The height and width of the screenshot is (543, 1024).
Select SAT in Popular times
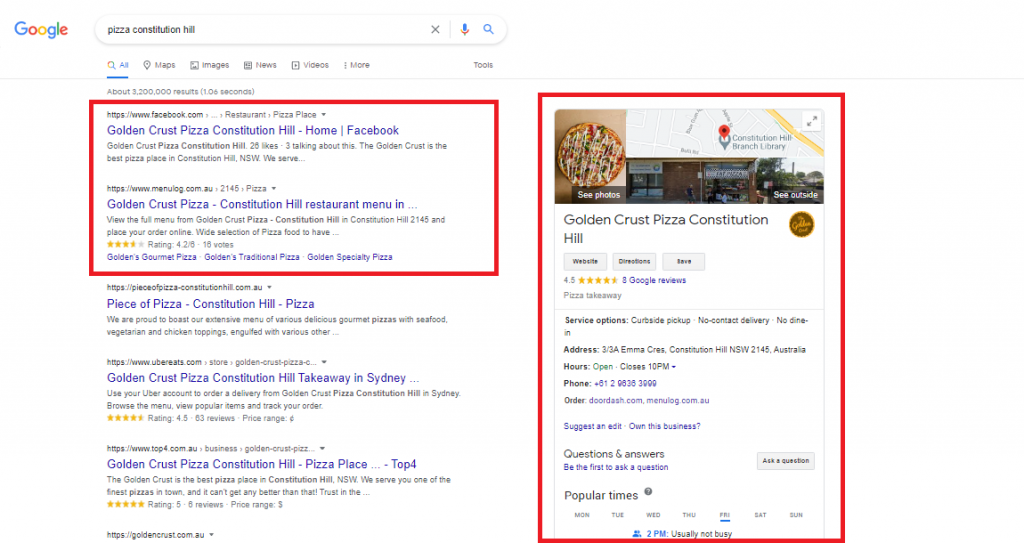coord(760,515)
